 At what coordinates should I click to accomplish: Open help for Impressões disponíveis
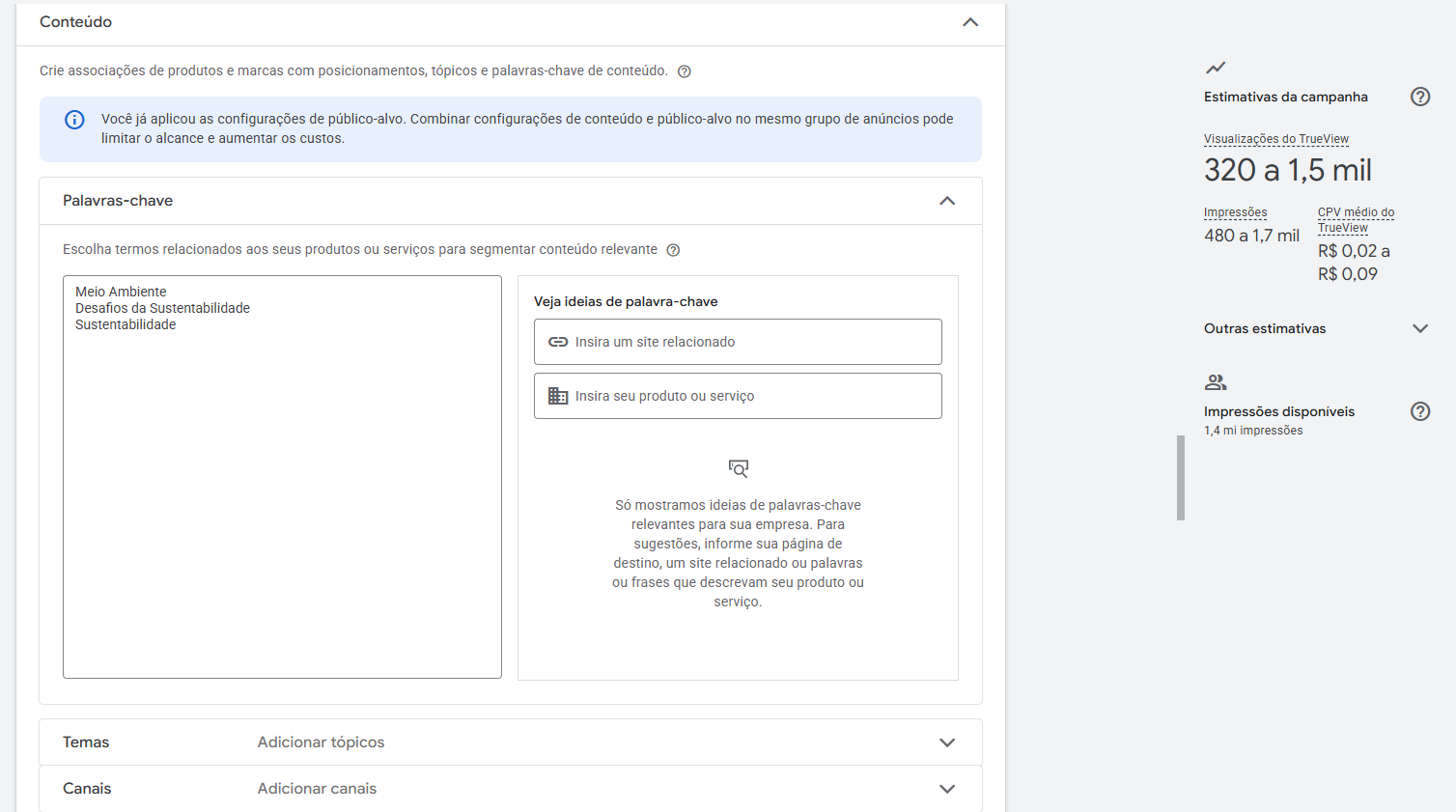pos(1420,411)
